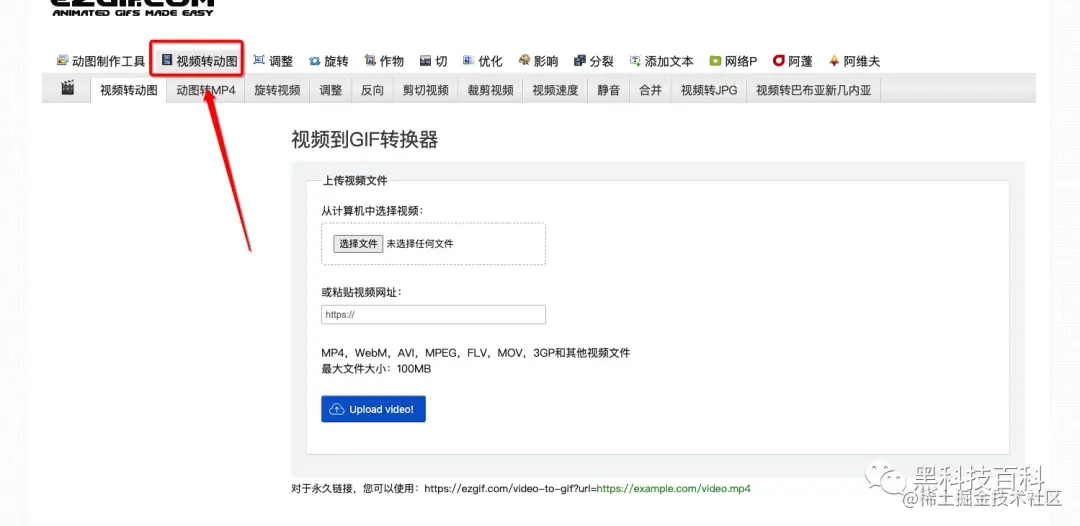Select the 视频转巴布亚新几内亚 sub-tab
This screenshot has height=526, width=1080.
pos(813,90)
